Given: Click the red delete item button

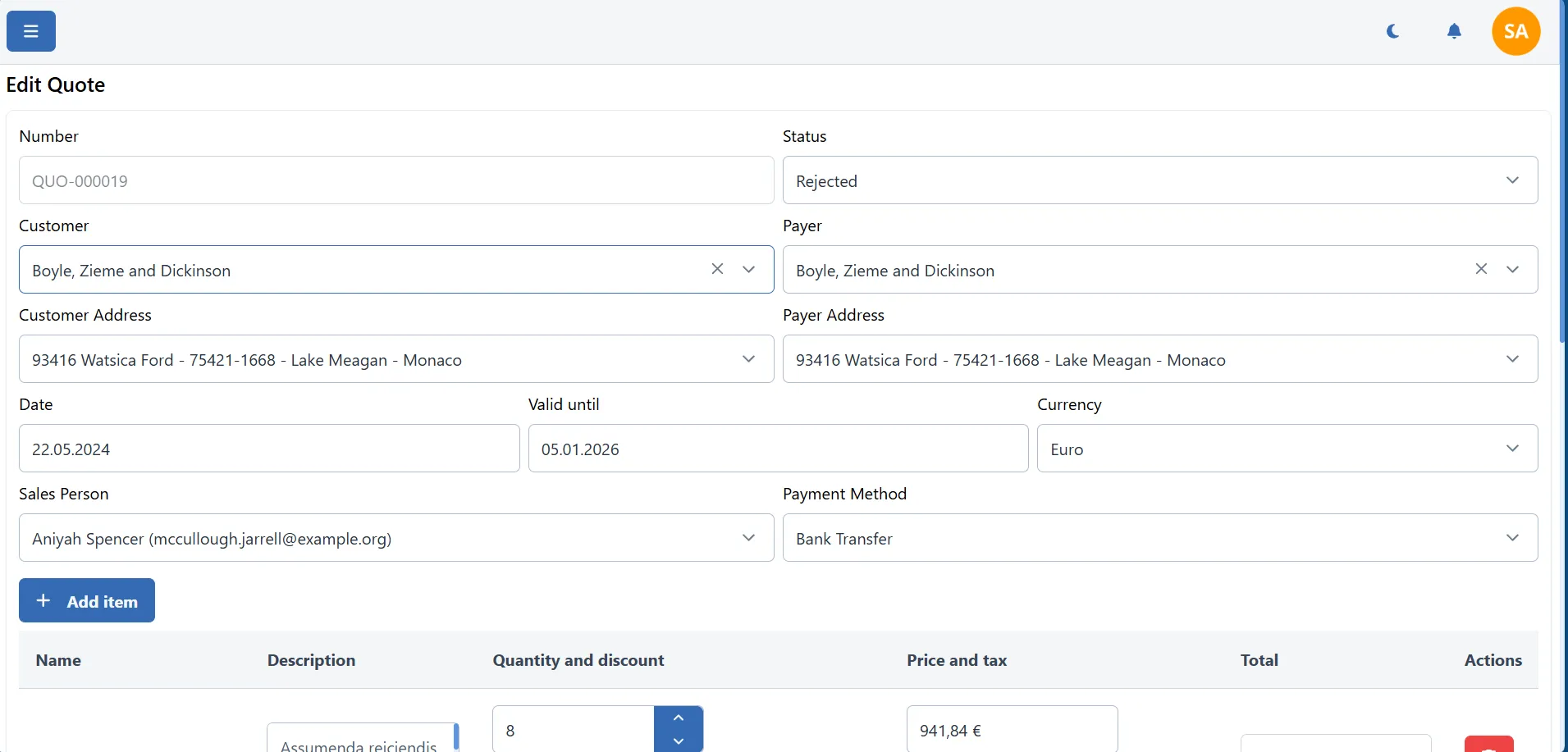Looking at the screenshot, I should click(1488, 744).
